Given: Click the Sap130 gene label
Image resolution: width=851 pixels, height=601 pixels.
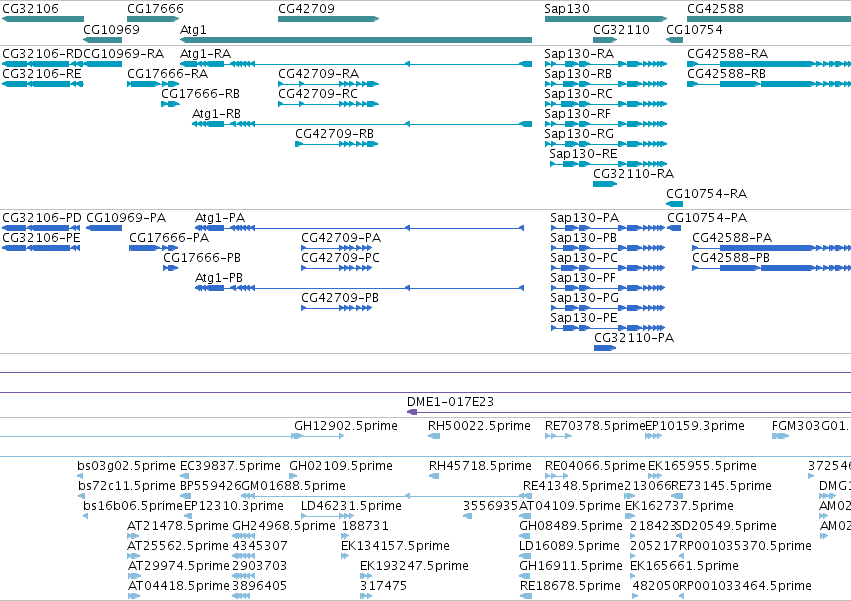Looking at the screenshot, I should [x=567, y=9].
